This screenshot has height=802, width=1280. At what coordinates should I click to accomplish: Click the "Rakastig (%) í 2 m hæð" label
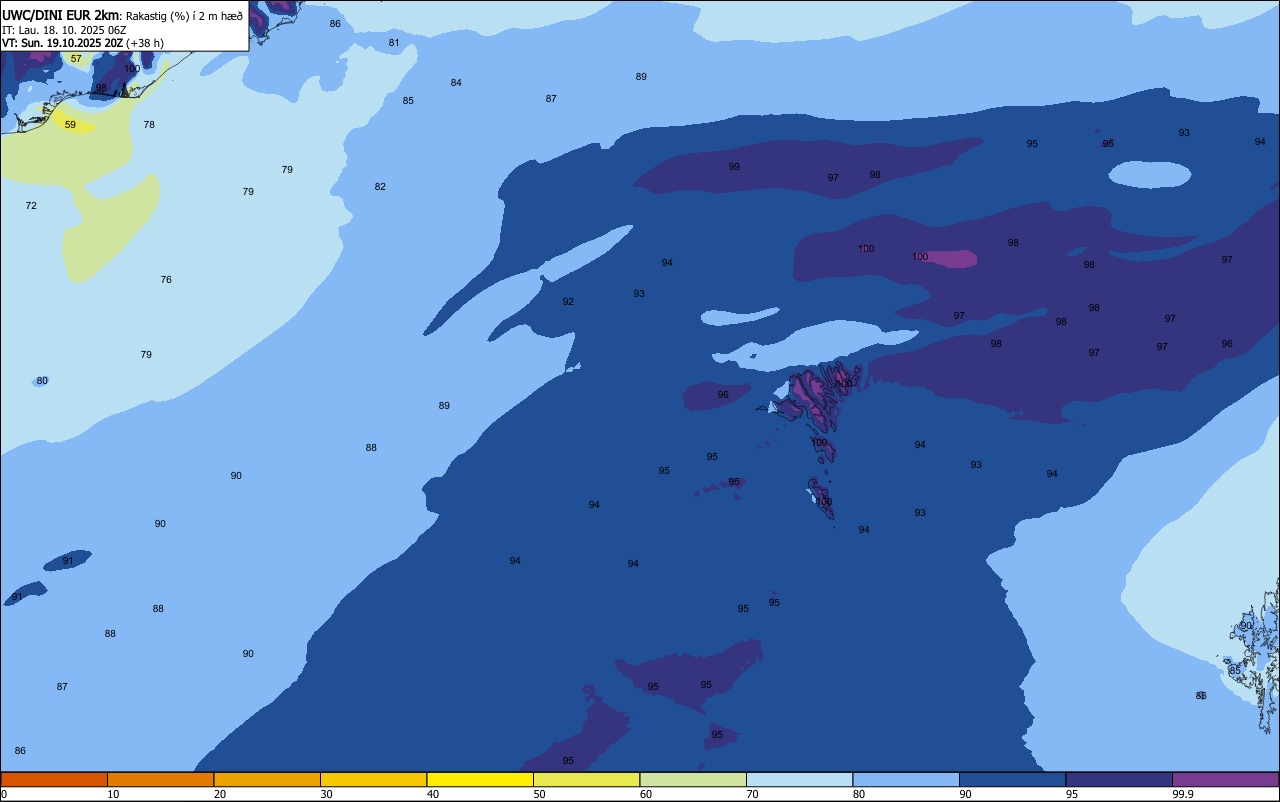pos(184,16)
